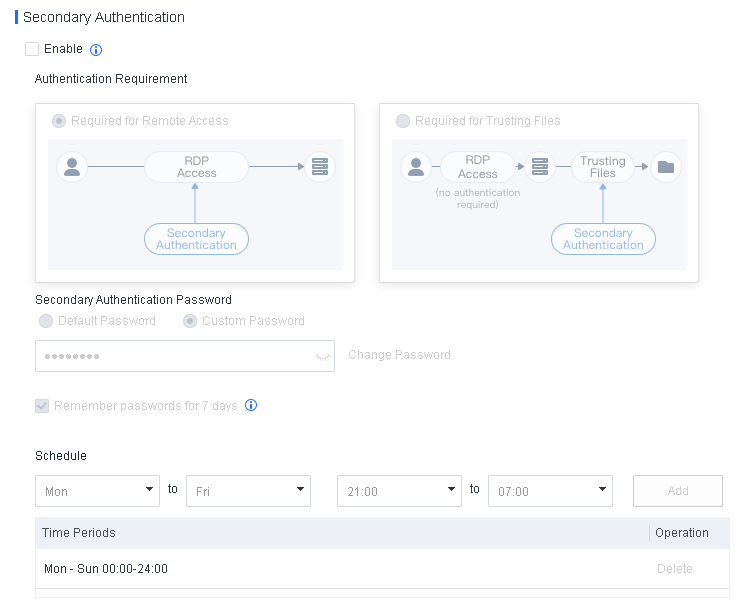
Task: Click server icon in Trusting Files diagram
Action: pyautogui.click(x=540, y=167)
